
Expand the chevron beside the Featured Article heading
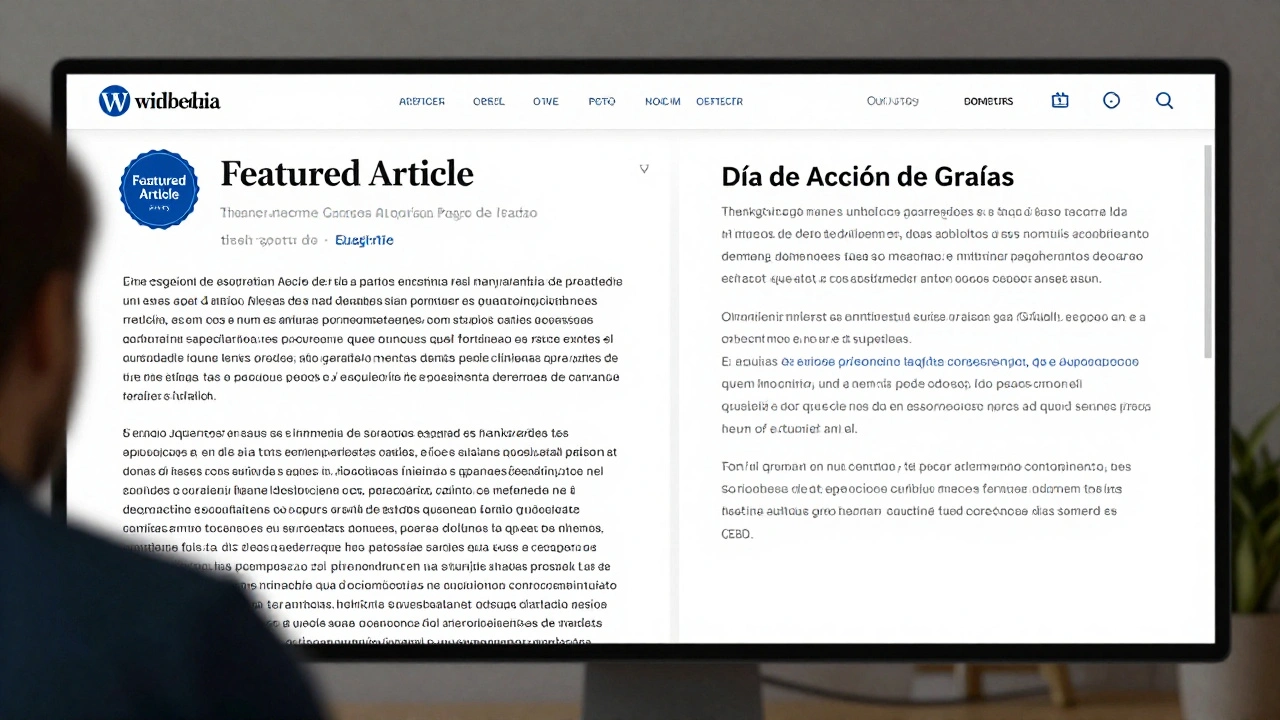point(644,169)
